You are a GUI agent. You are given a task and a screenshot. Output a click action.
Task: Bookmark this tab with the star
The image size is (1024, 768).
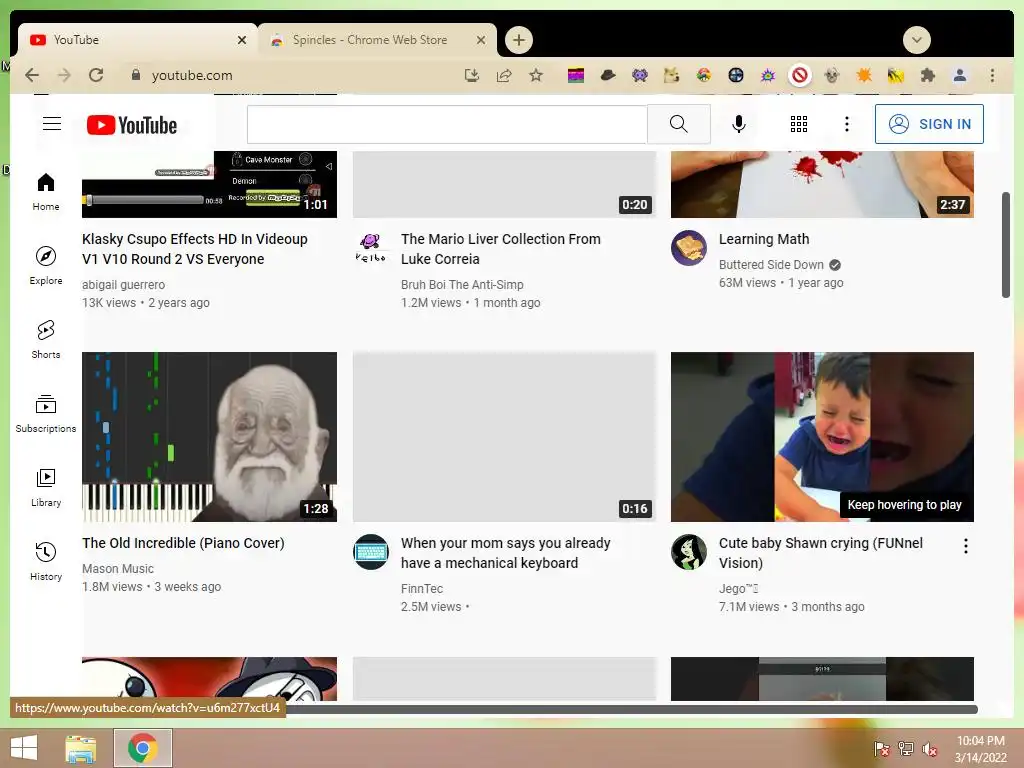coord(536,75)
